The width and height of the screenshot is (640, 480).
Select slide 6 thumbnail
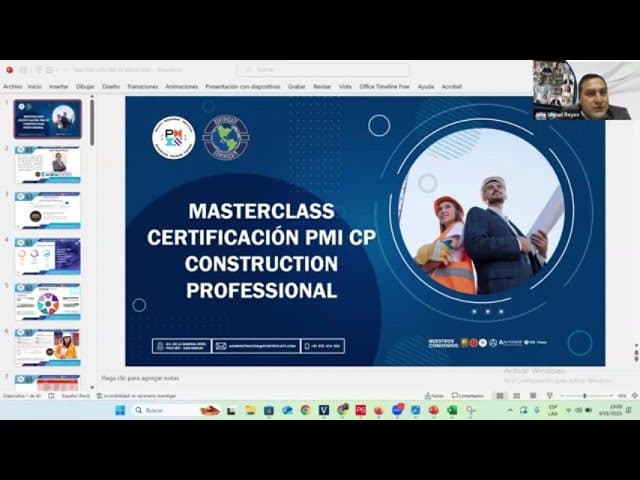[x=48, y=348]
